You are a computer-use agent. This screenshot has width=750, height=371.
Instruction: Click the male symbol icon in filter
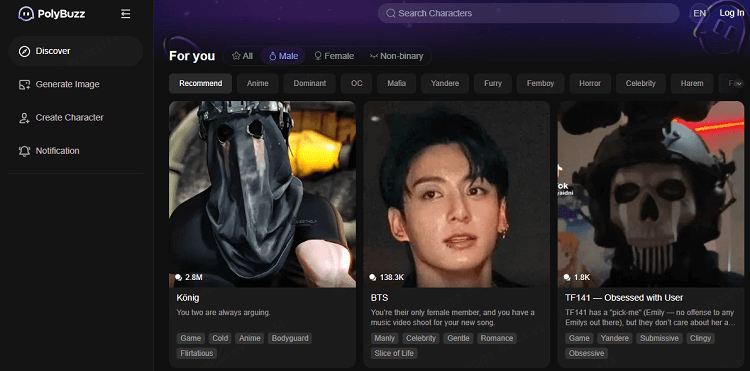[x=273, y=56]
